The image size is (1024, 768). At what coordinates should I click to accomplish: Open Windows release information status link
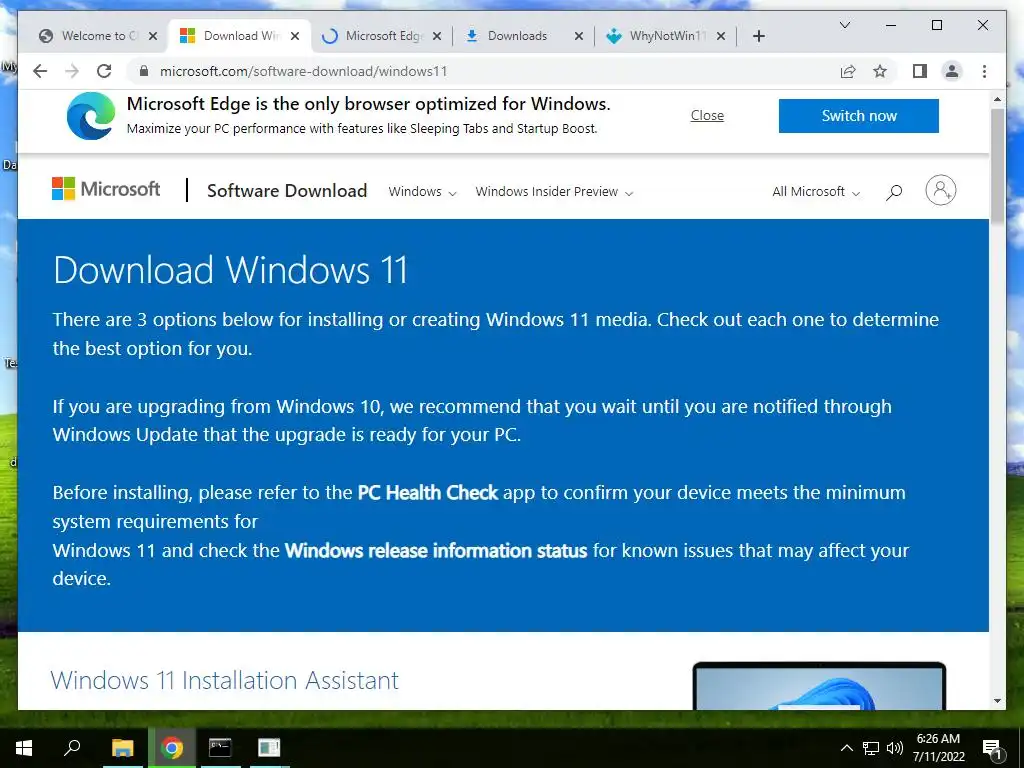[x=436, y=551]
